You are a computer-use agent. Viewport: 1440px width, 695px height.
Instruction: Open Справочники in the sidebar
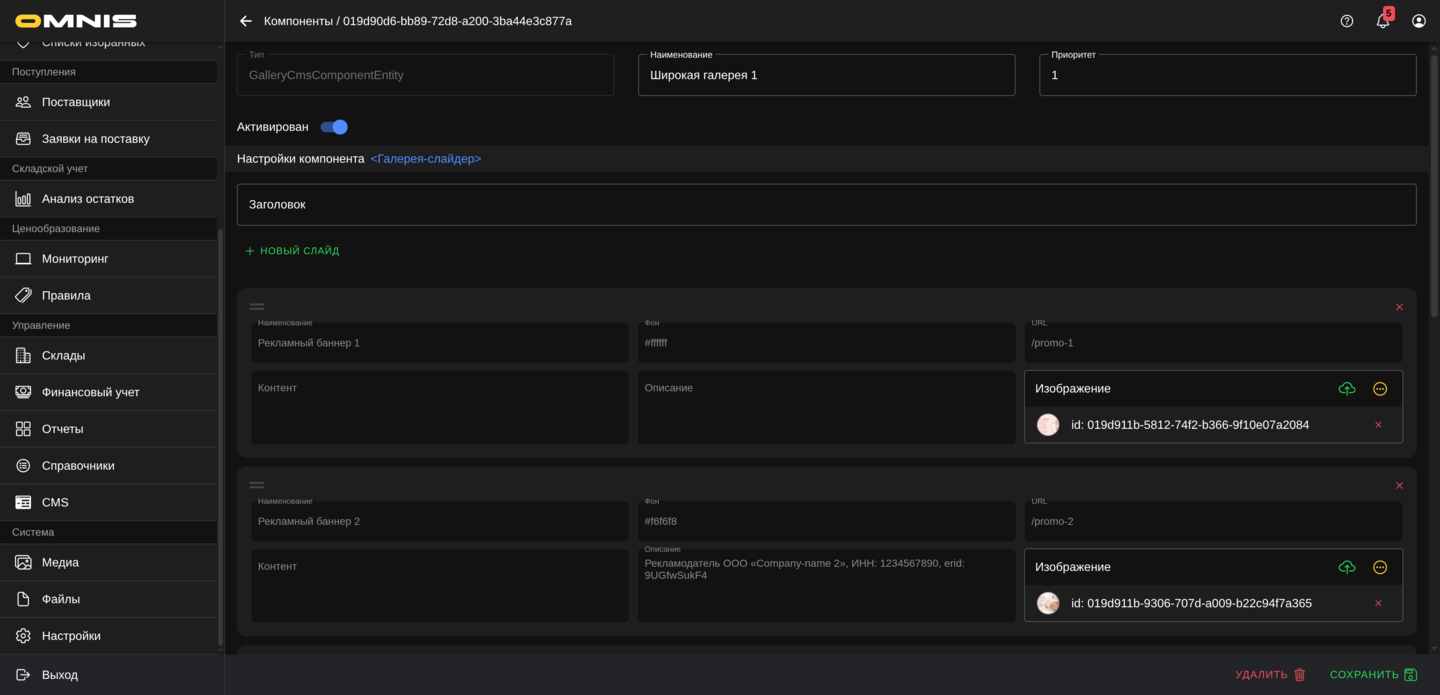coord(78,466)
